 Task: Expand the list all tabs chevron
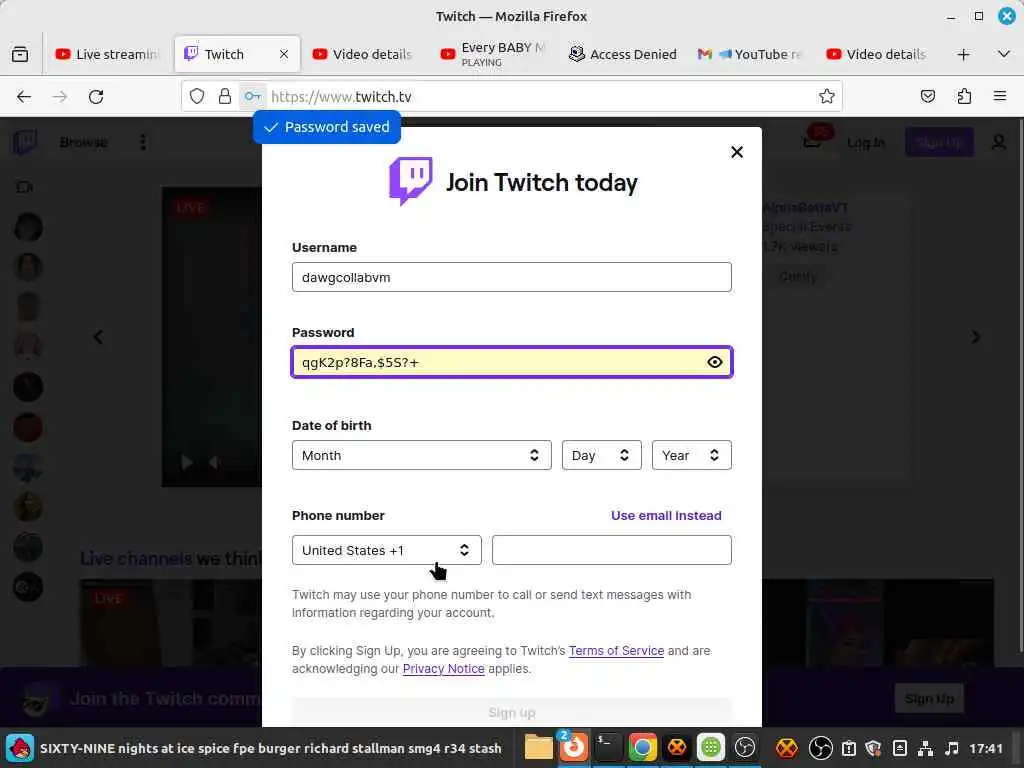1004,54
